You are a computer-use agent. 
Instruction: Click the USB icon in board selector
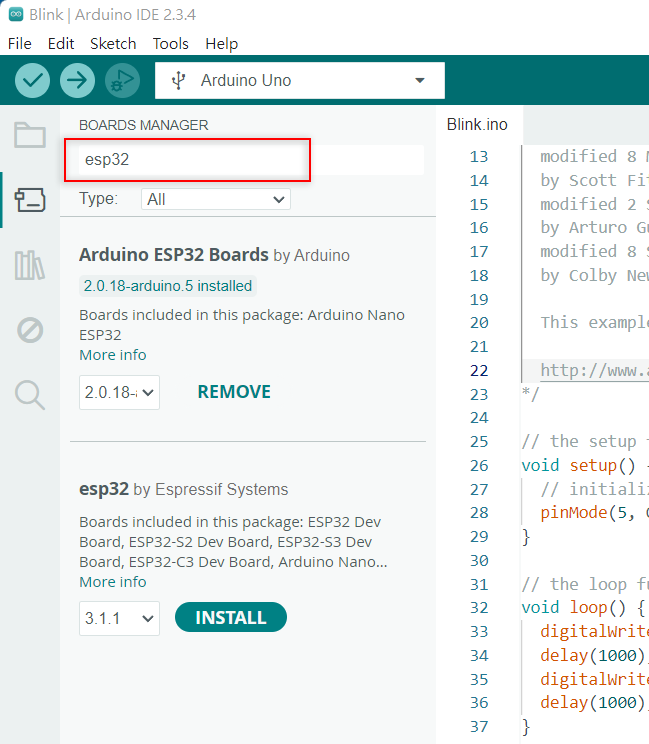click(178, 80)
